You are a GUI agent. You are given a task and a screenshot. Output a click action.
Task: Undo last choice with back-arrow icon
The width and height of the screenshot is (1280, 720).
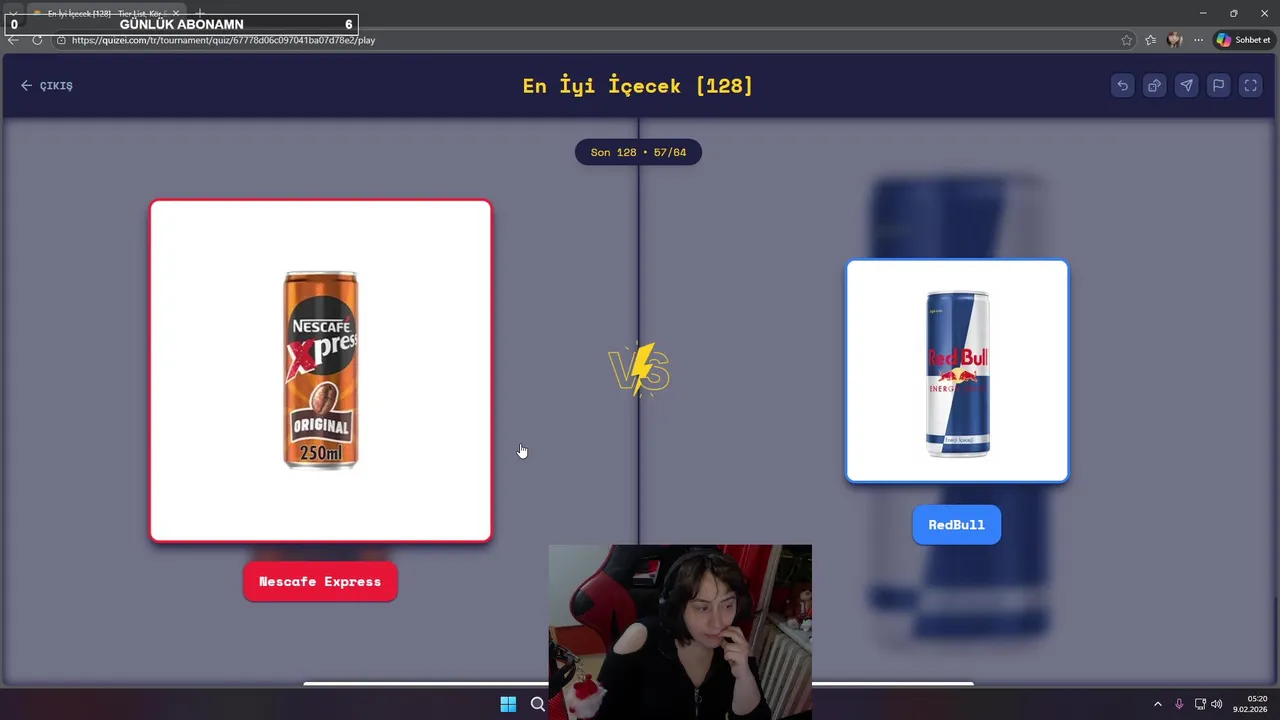point(1122,86)
